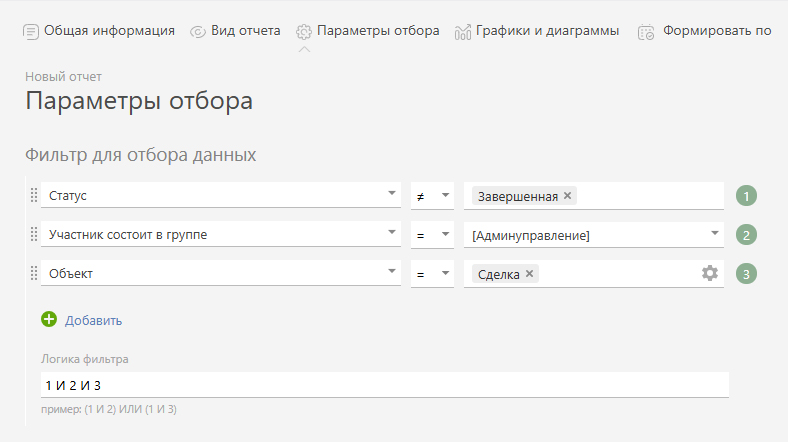Viewport: 788px width, 442px height.
Task: Expand Участник состоит в группе field dropdown
Action: pos(391,232)
